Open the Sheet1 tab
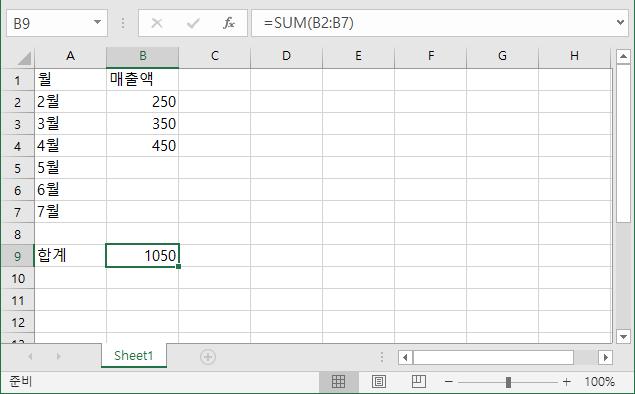 (134, 356)
